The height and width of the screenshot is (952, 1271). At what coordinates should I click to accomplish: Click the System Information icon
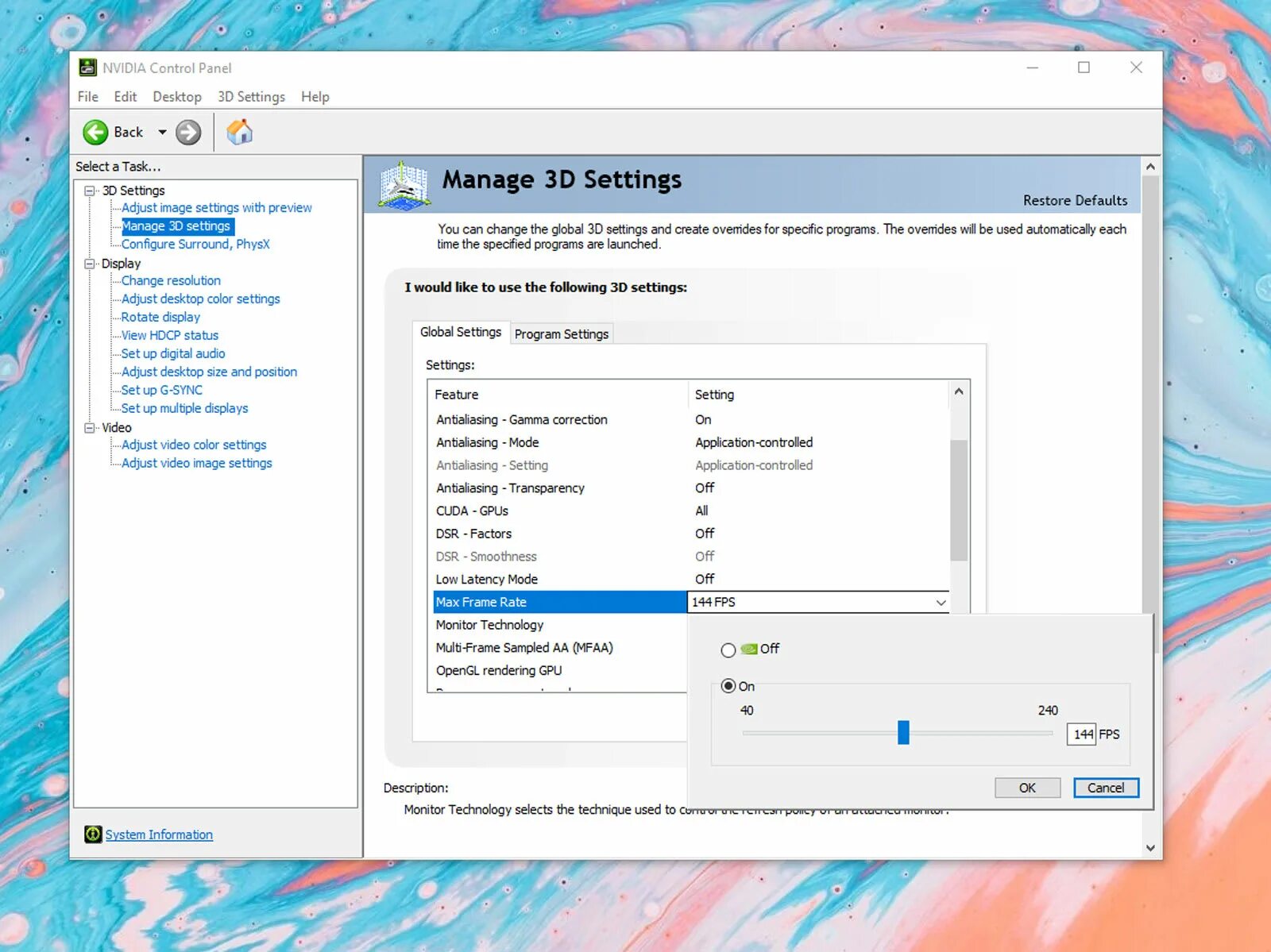(93, 834)
